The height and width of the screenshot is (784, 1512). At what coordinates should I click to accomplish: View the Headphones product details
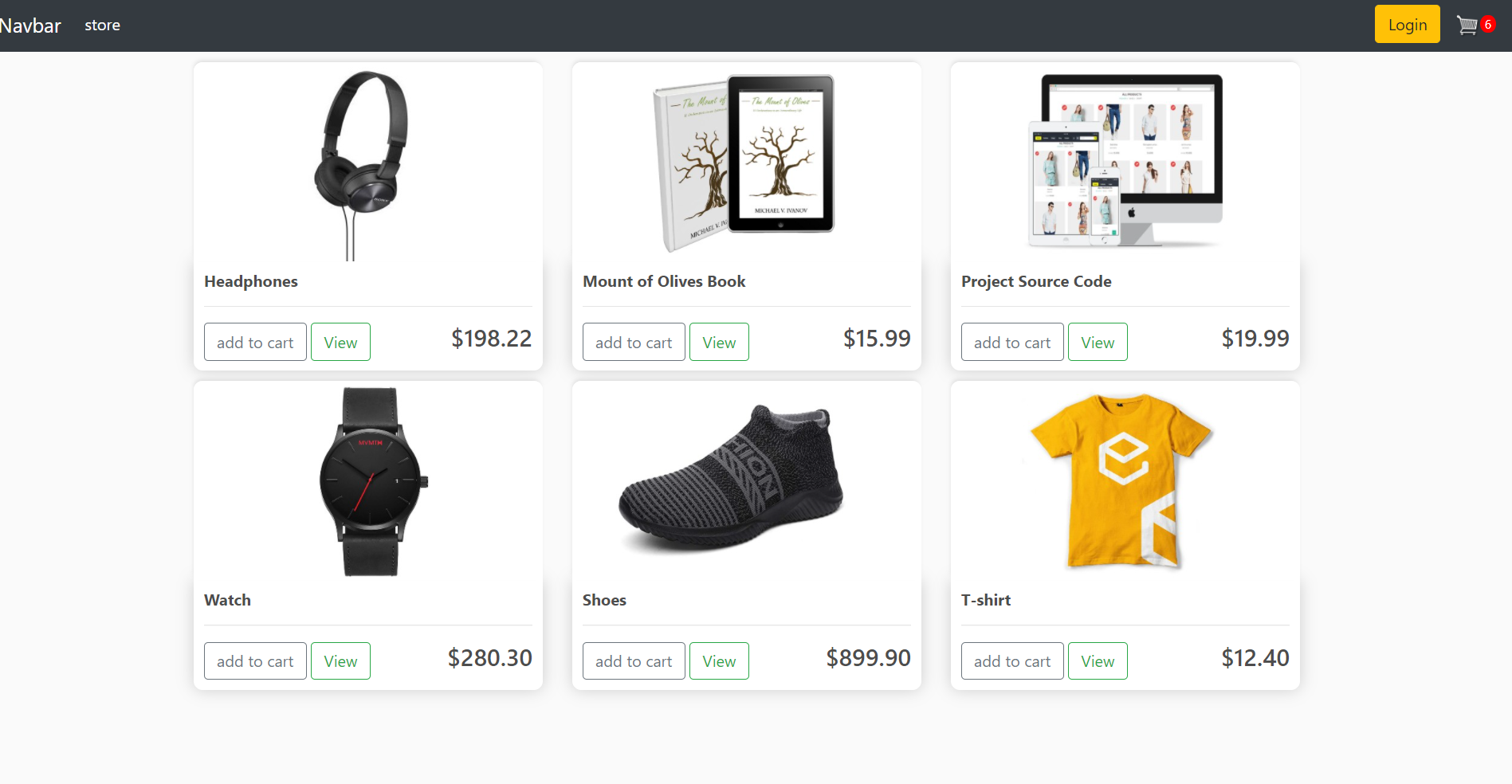click(x=340, y=342)
